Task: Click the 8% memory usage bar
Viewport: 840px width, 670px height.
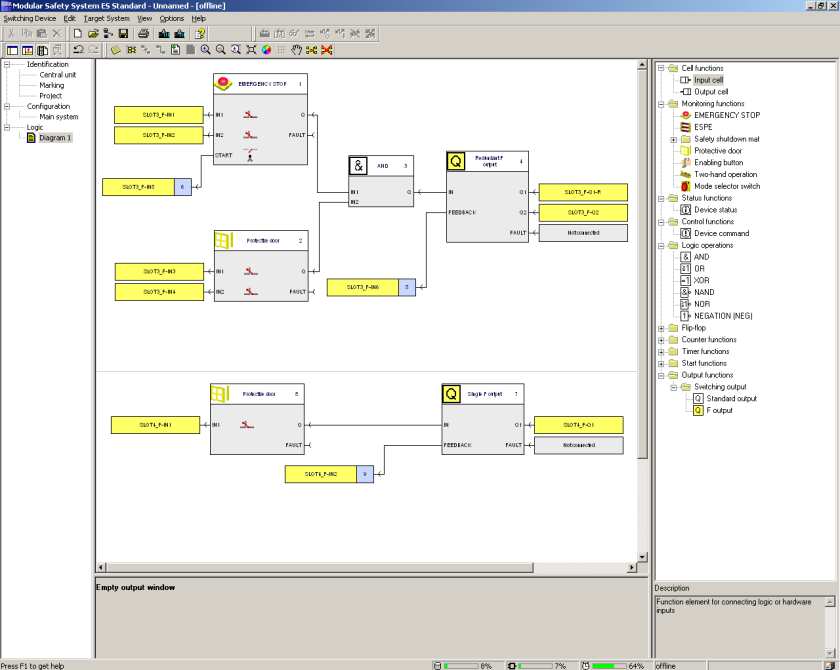Action: [461, 666]
